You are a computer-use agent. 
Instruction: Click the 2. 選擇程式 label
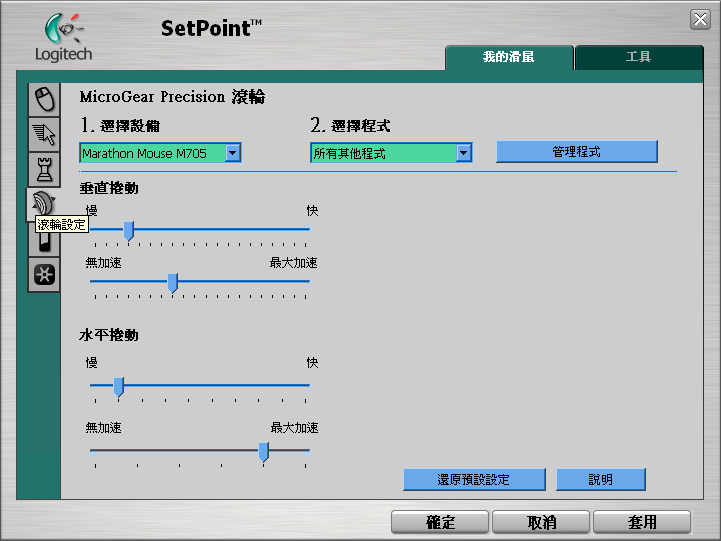350,125
